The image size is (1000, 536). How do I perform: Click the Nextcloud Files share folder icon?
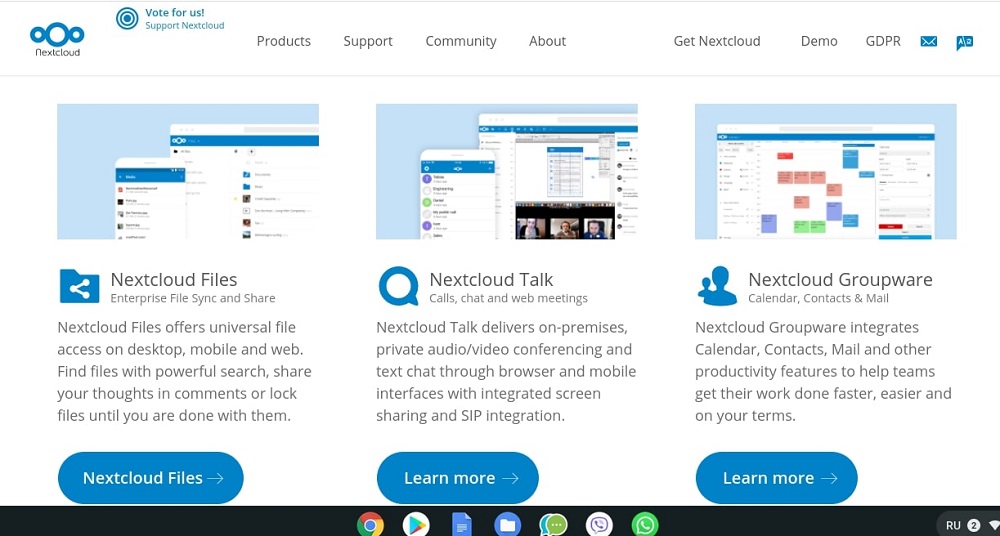click(x=79, y=286)
